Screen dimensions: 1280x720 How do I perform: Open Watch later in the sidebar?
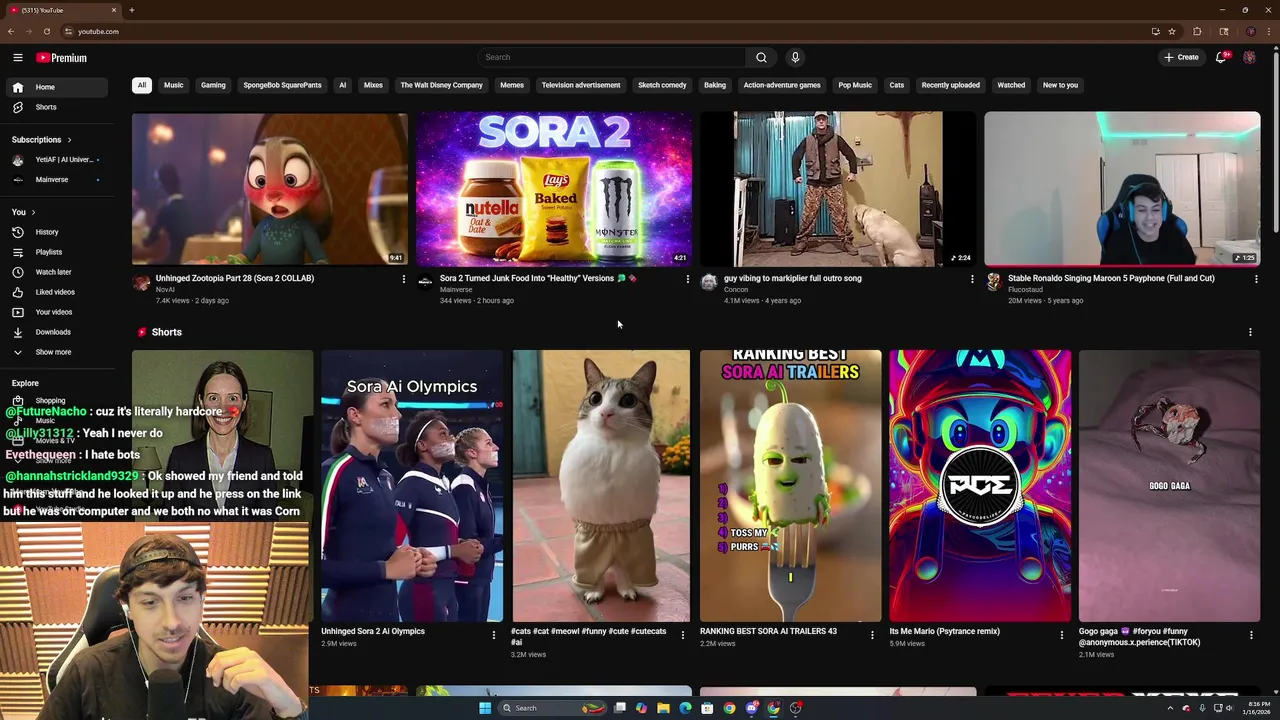click(55, 272)
